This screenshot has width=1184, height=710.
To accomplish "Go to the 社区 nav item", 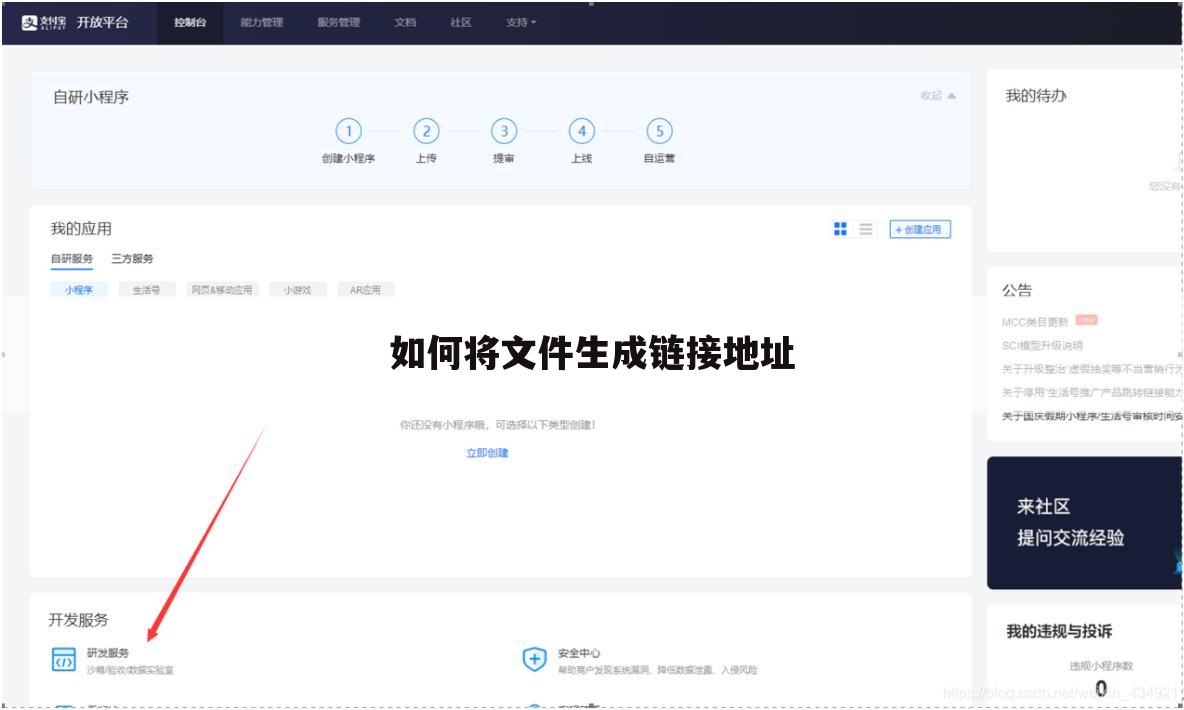I will point(461,23).
